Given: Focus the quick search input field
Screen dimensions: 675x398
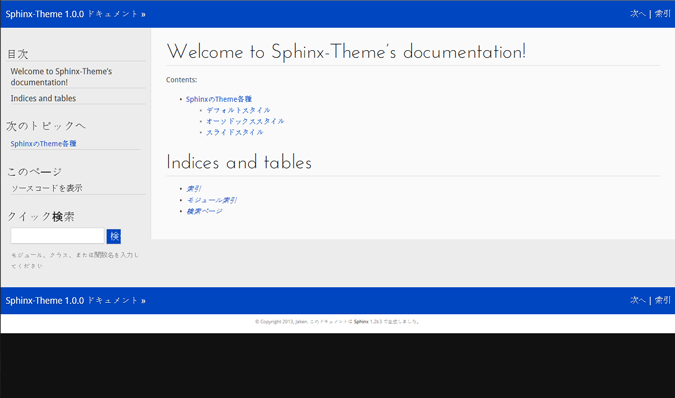Looking at the screenshot, I should point(58,236).
